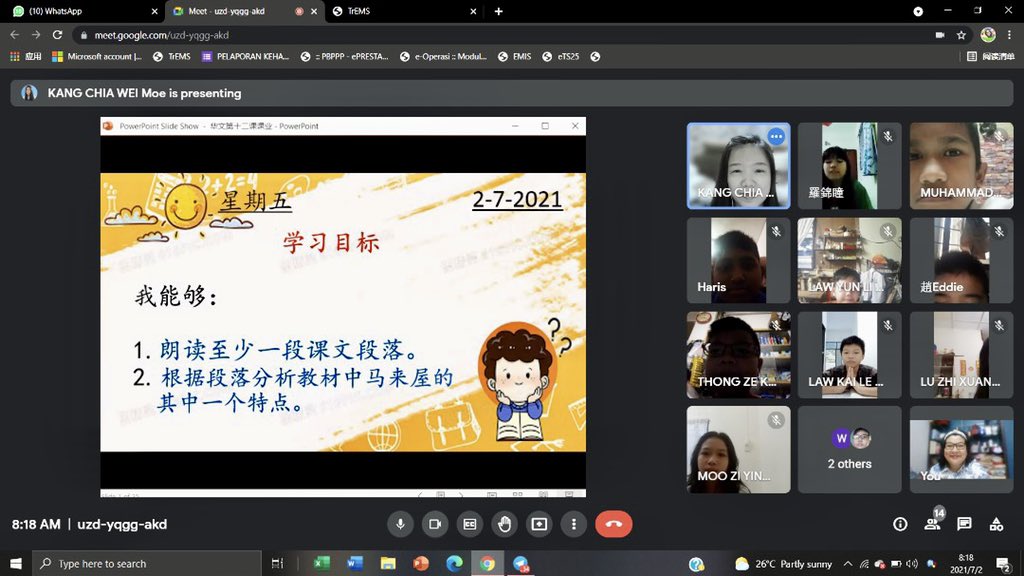Screen dimensions: 1024x576
Task: Open Microsoft account bookmark
Action: pos(97,57)
